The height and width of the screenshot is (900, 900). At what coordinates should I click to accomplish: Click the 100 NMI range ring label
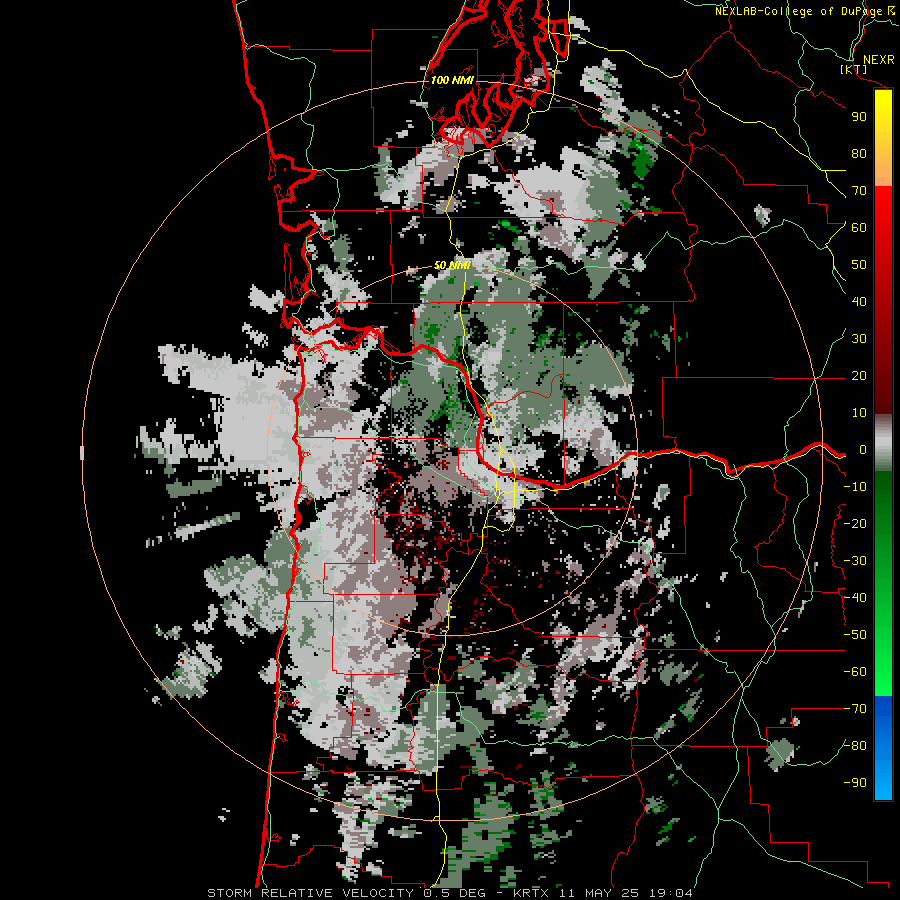[x=452, y=80]
